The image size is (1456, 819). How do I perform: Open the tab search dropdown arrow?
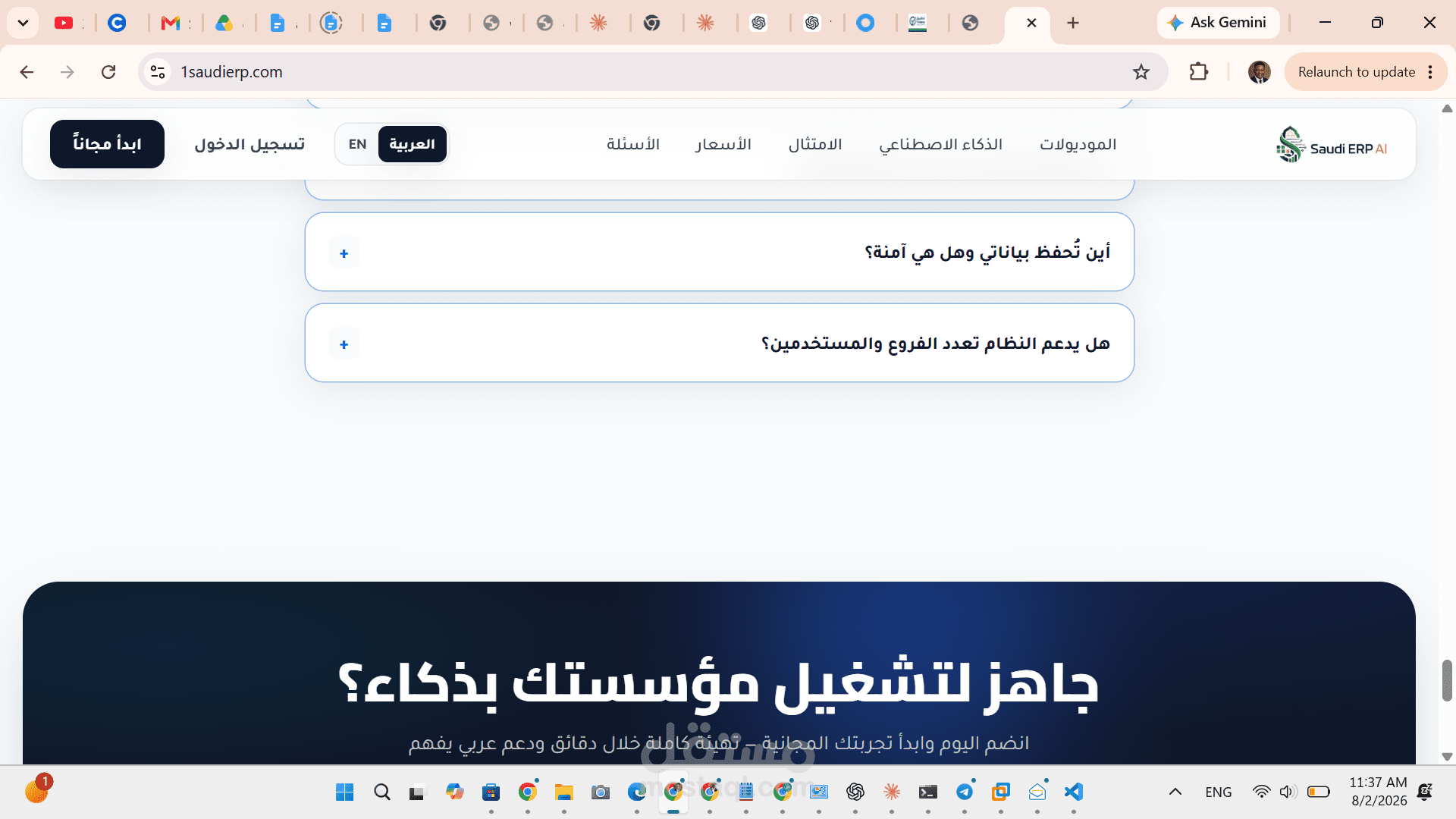point(23,24)
